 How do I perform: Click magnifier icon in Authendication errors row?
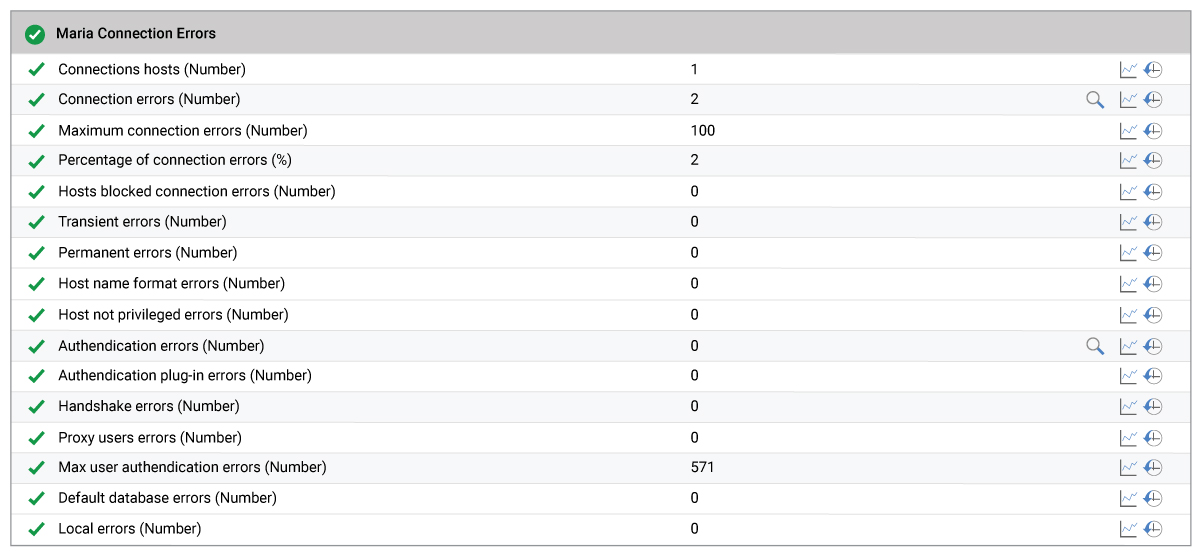tap(1095, 346)
